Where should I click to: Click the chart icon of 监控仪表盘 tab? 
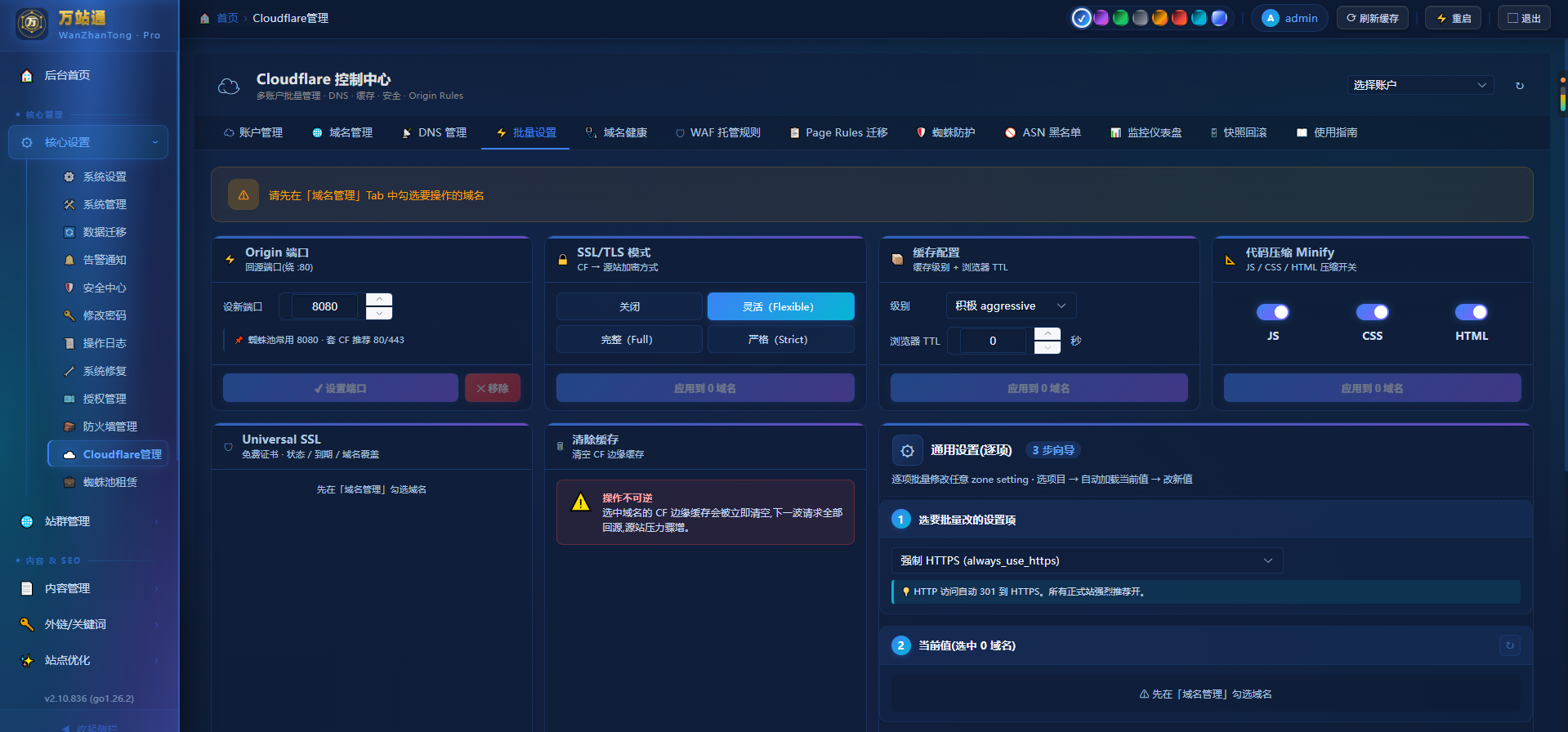pos(1115,132)
